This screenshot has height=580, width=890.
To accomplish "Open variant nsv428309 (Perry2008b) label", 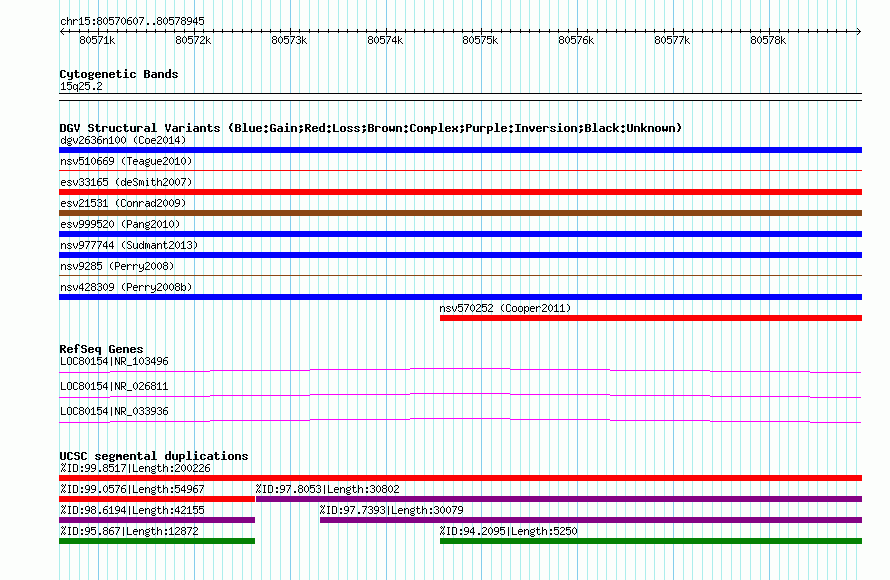I will tap(126, 287).
